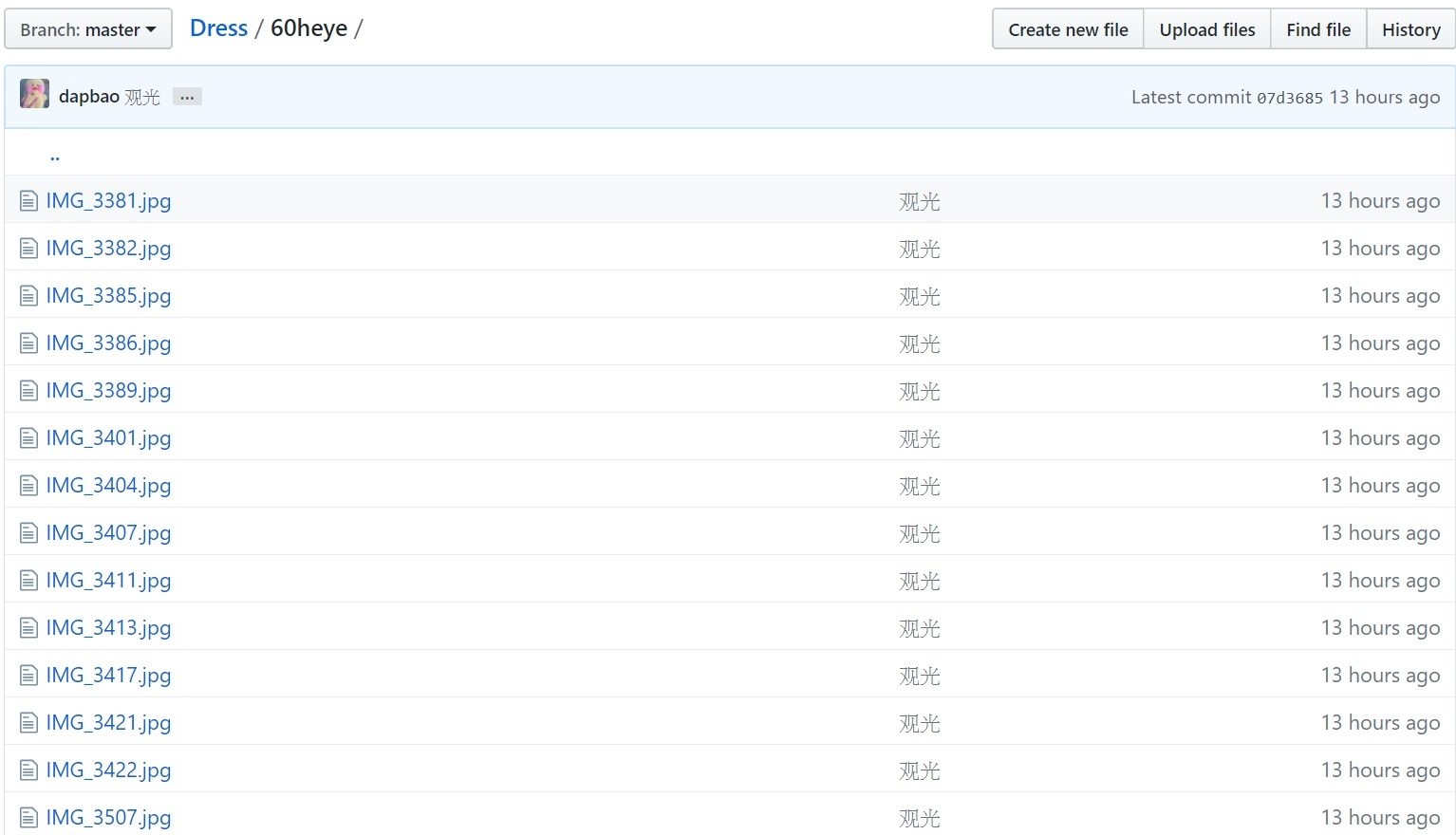Go up to parent directory link
This screenshot has height=835, width=1456.
point(55,156)
